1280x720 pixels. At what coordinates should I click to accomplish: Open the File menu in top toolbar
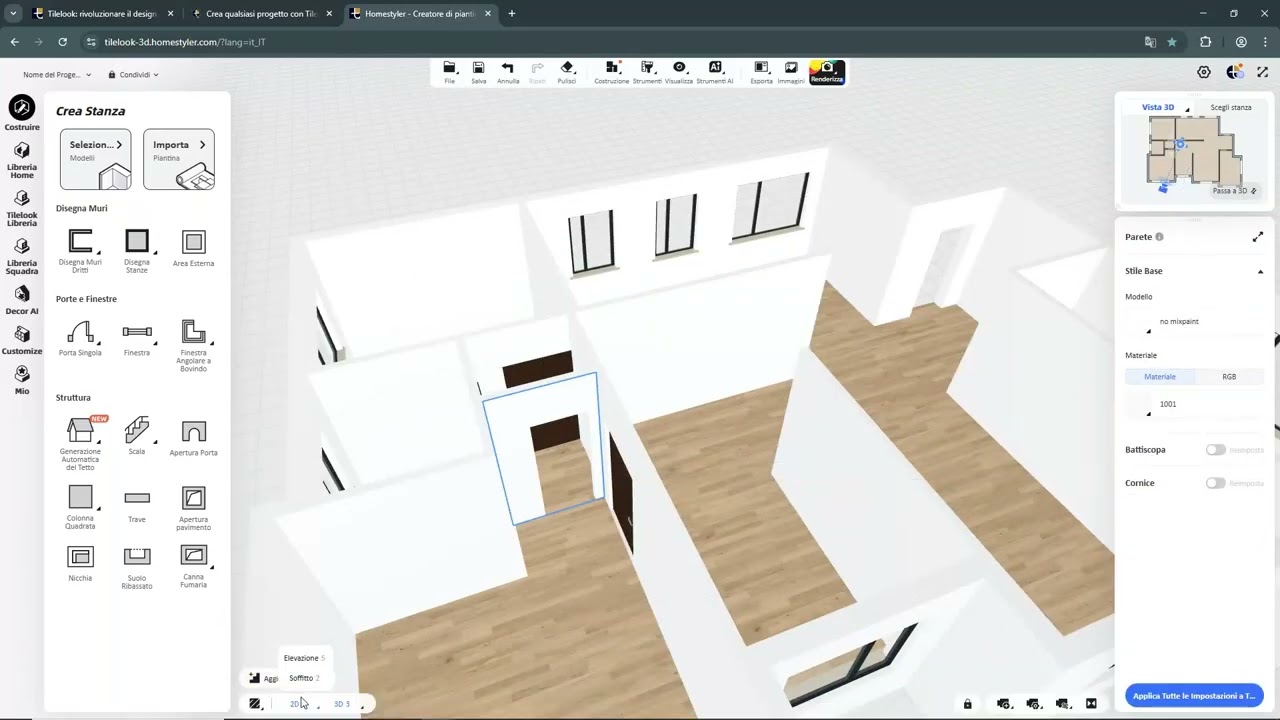tap(449, 72)
